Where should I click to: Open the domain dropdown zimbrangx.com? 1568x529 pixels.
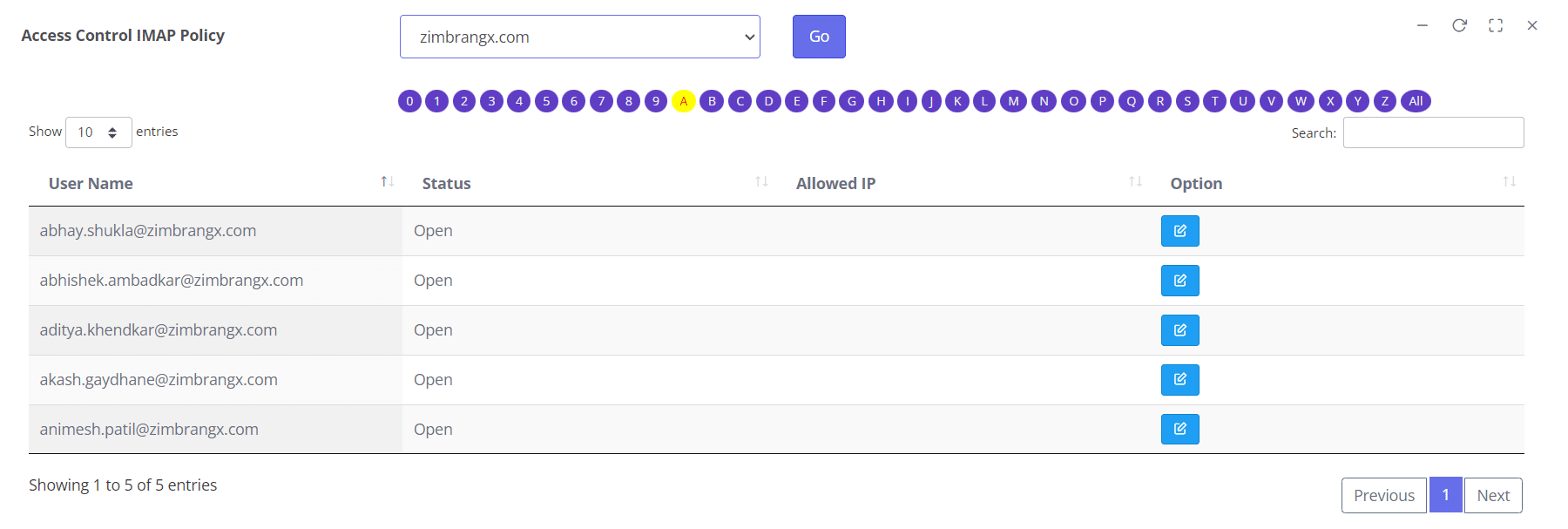tap(579, 37)
